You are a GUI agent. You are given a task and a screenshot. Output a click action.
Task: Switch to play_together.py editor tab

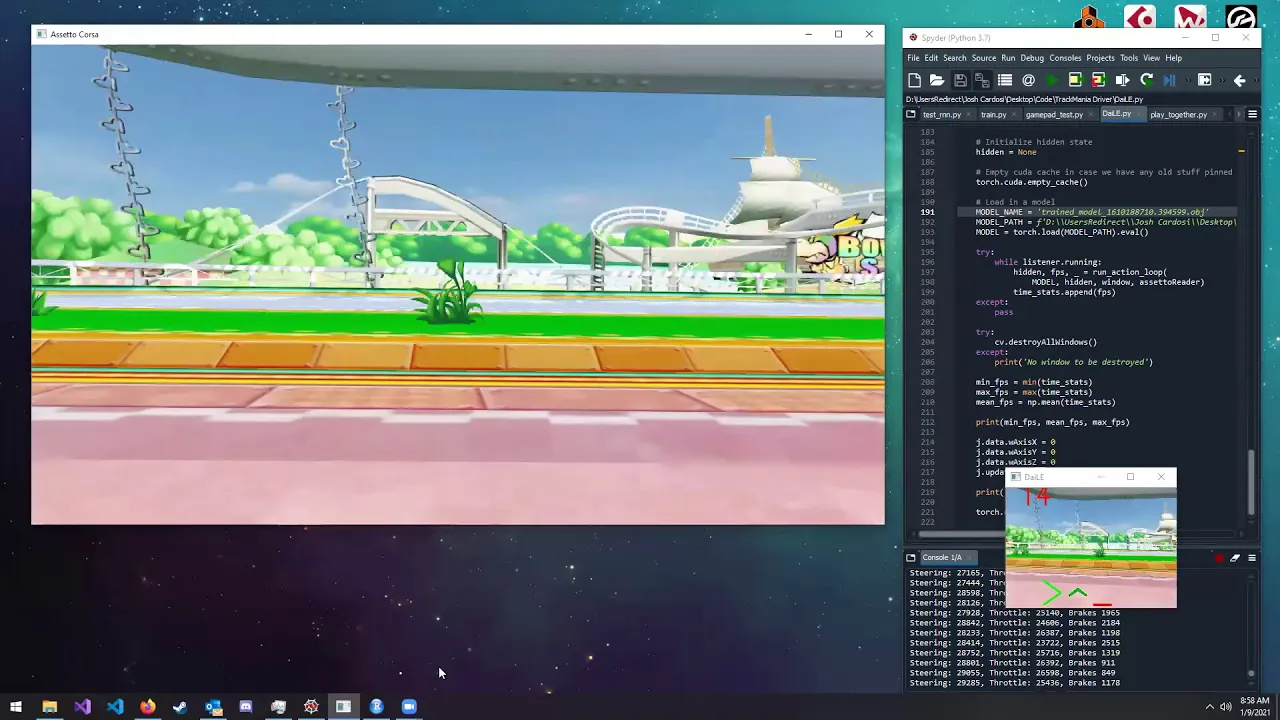pyautogui.click(x=1178, y=115)
